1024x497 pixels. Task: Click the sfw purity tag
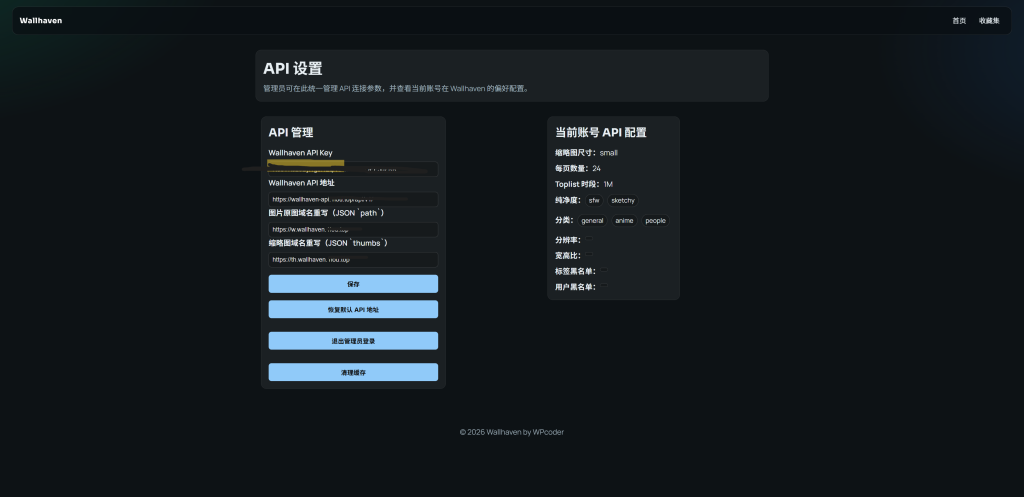(x=594, y=201)
